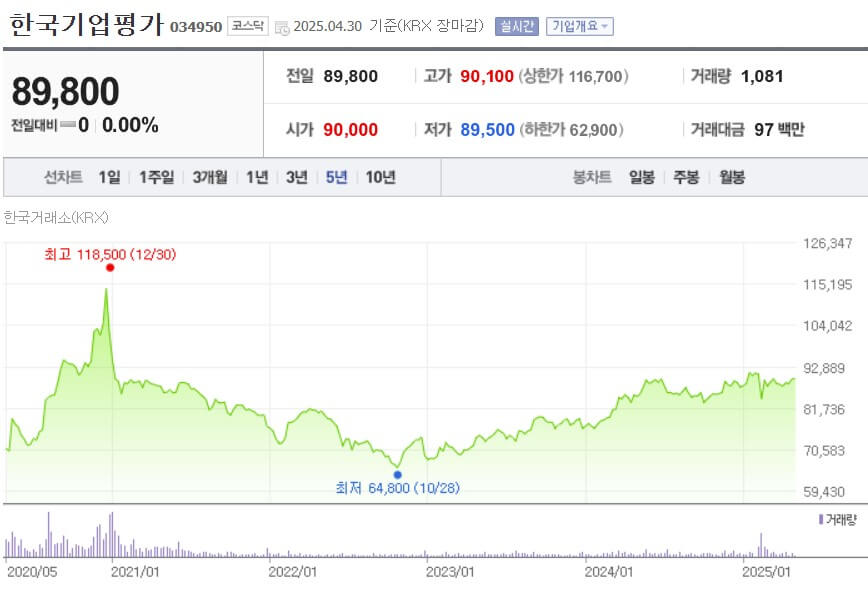Image resolution: width=868 pixels, height=589 pixels.
Task: Click the small chart icon before the date
Action: point(283,27)
